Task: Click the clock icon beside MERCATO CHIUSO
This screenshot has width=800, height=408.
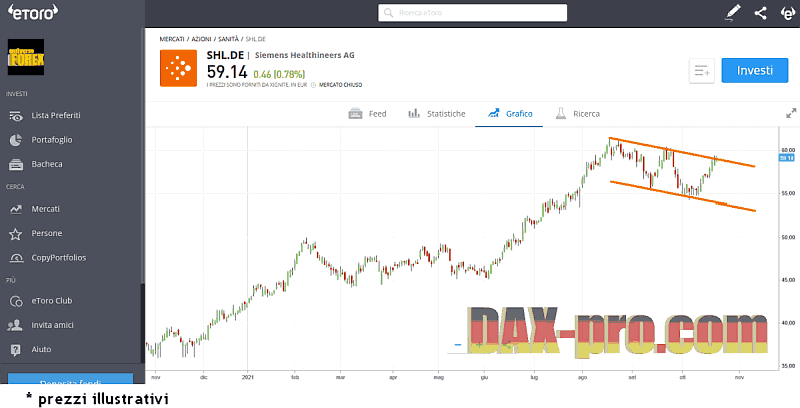Action: point(314,85)
